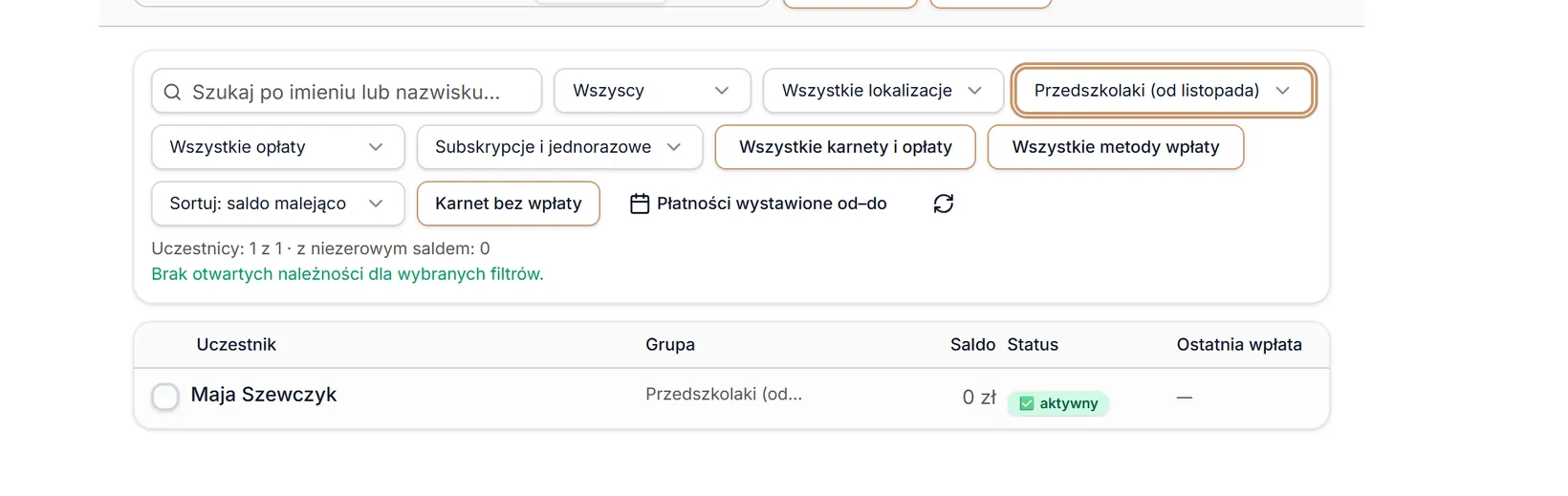Click the text Brak otwartych należności dla wybranych filtrów
The width and height of the screenshot is (1568, 496).
(x=347, y=274)
